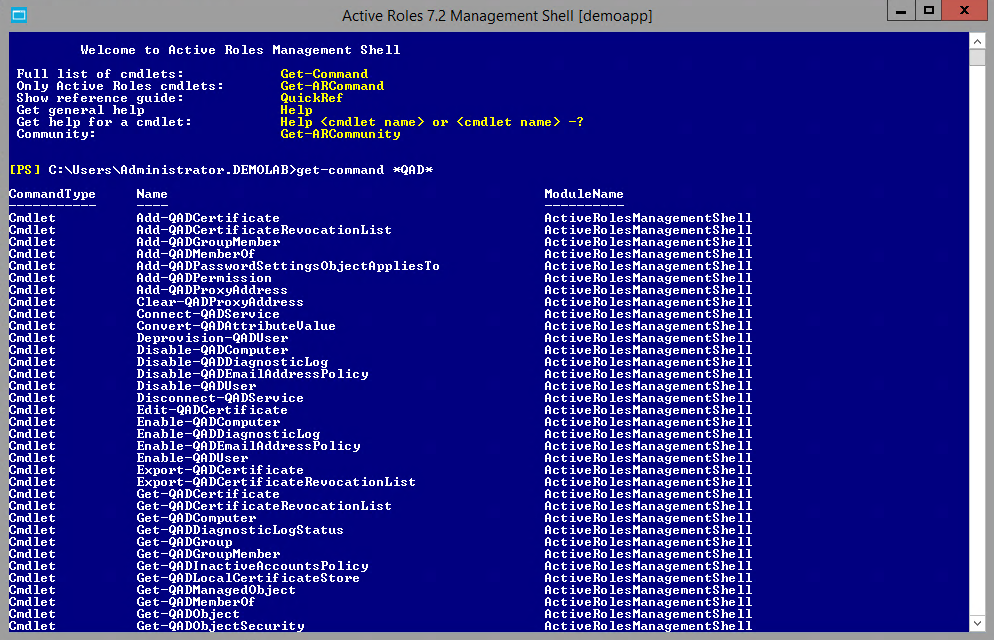Click the Enable-QADDiagnosticLog entry
The width and height of the screenshot is (994, 640).
click(228, 435)
